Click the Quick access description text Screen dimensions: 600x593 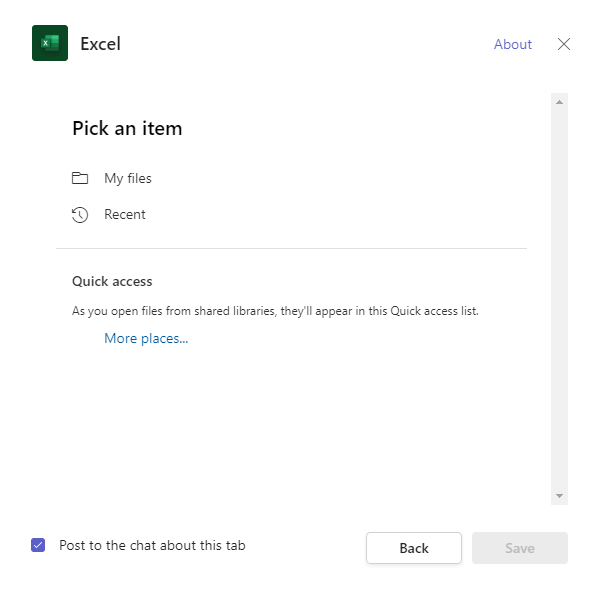pos(275,311)
